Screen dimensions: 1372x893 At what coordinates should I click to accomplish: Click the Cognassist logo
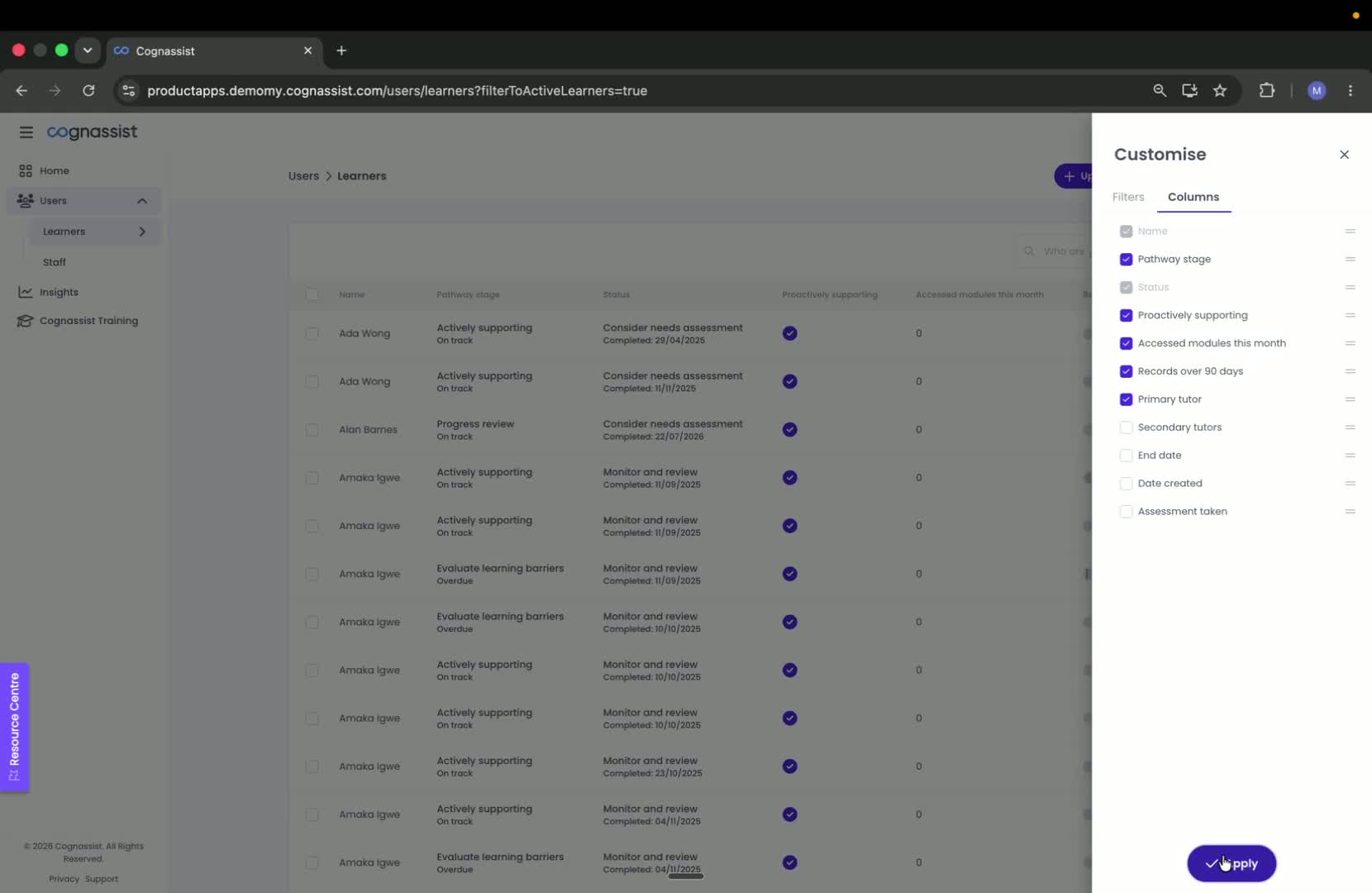coord(92,132)
